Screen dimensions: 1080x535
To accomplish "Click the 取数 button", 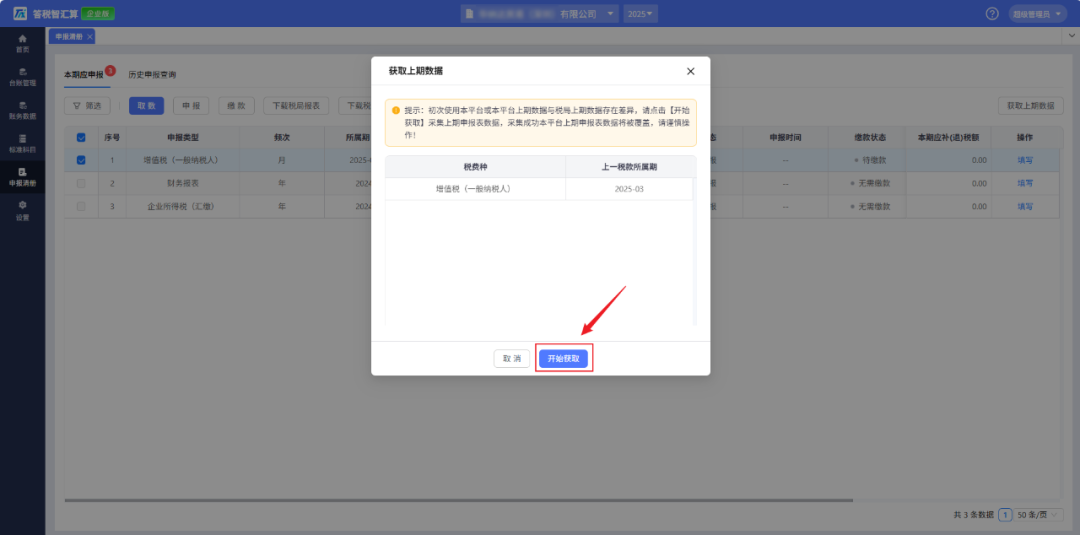I will pyautogui.click(x=146, y=106).
